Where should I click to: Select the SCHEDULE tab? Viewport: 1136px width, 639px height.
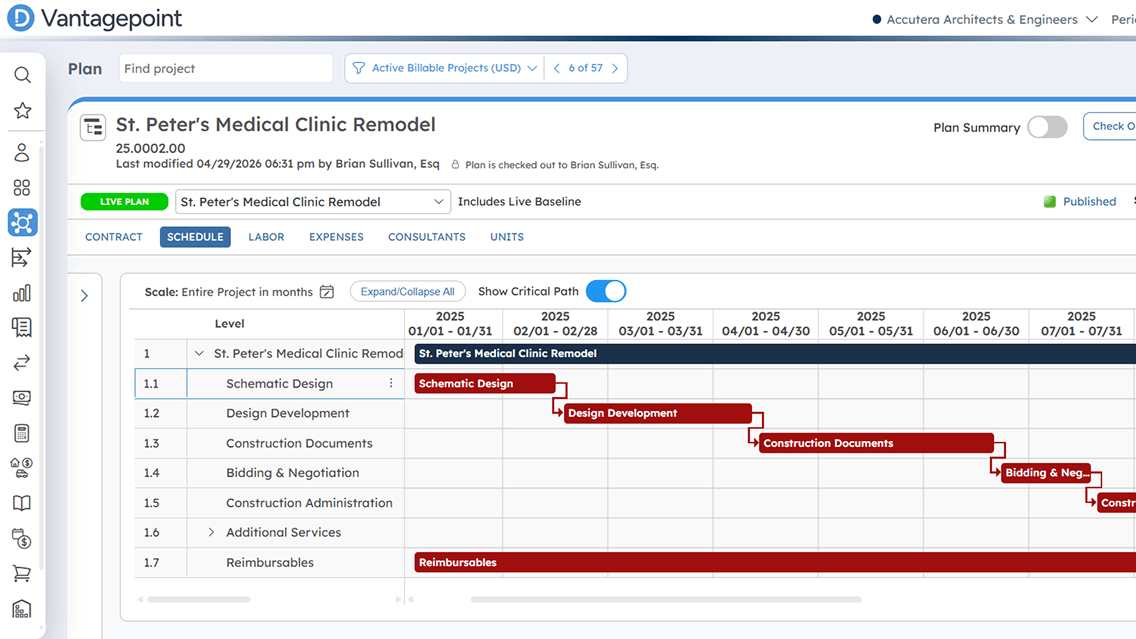tap(195, 237)
